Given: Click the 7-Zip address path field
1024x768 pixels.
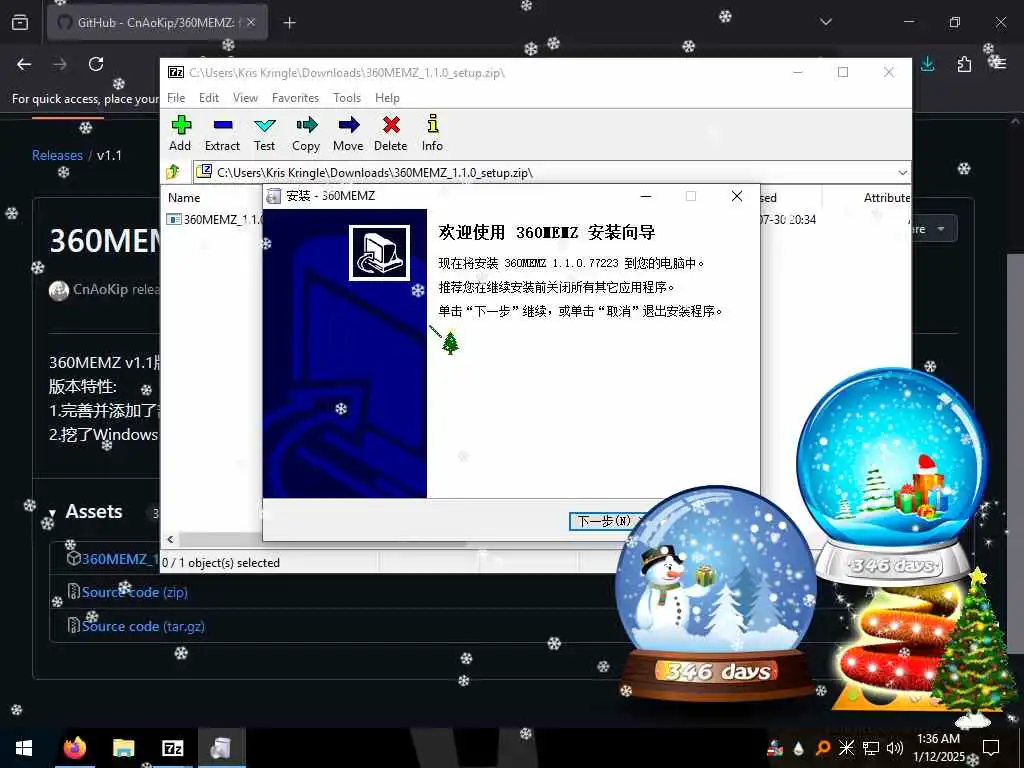Looking at the screenshot, I should (552, 172).
